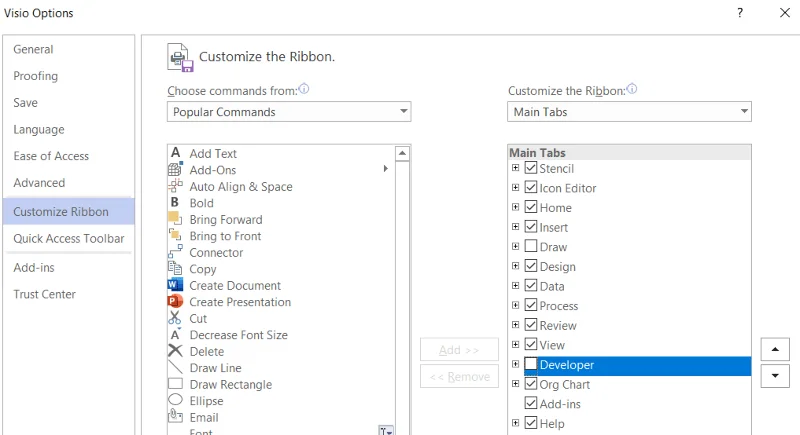Viewport: 800px width, 435px height.
Task: Click the Add Text command icon
Action: (176, 152)
